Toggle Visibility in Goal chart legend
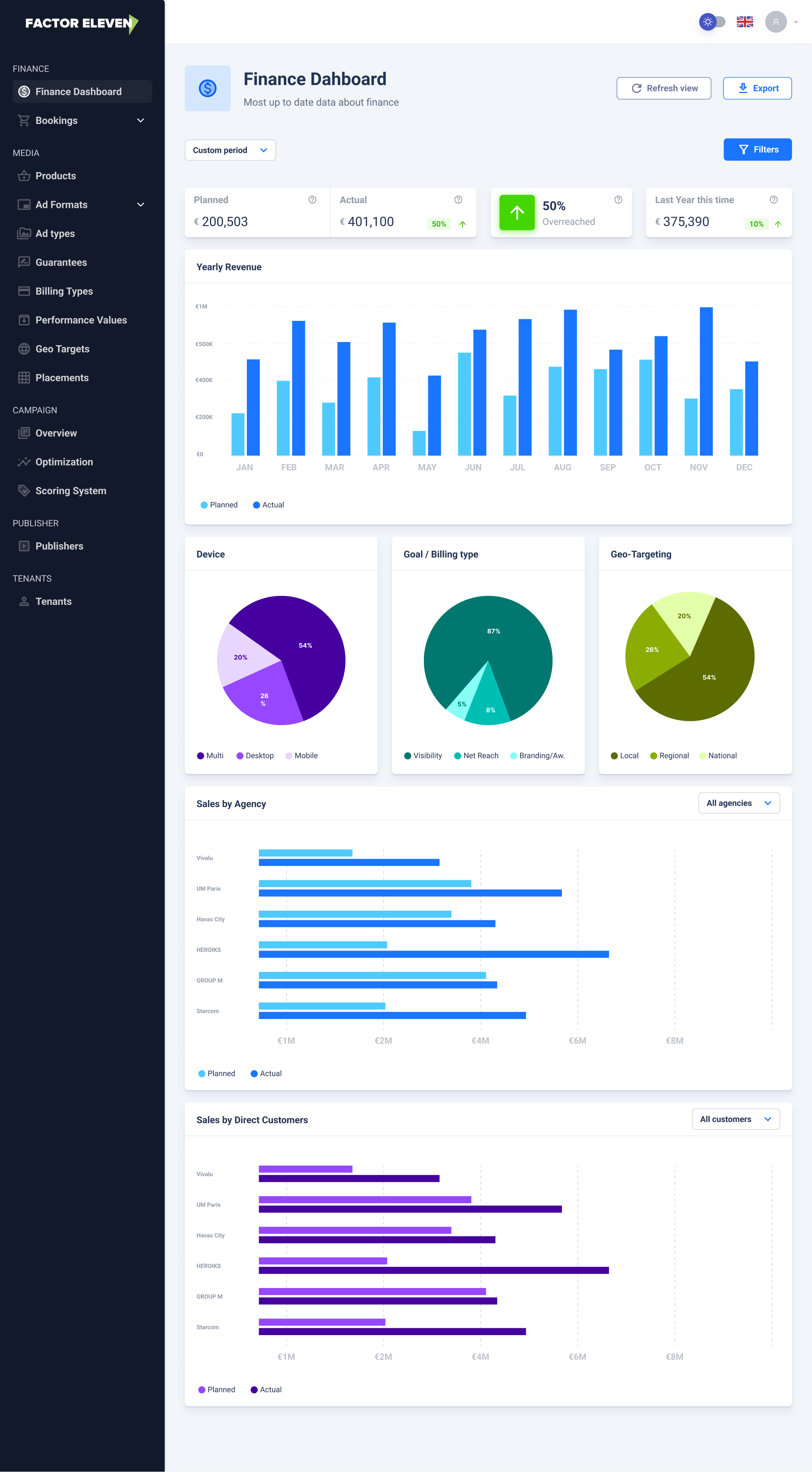 click(x=423, y=756)
